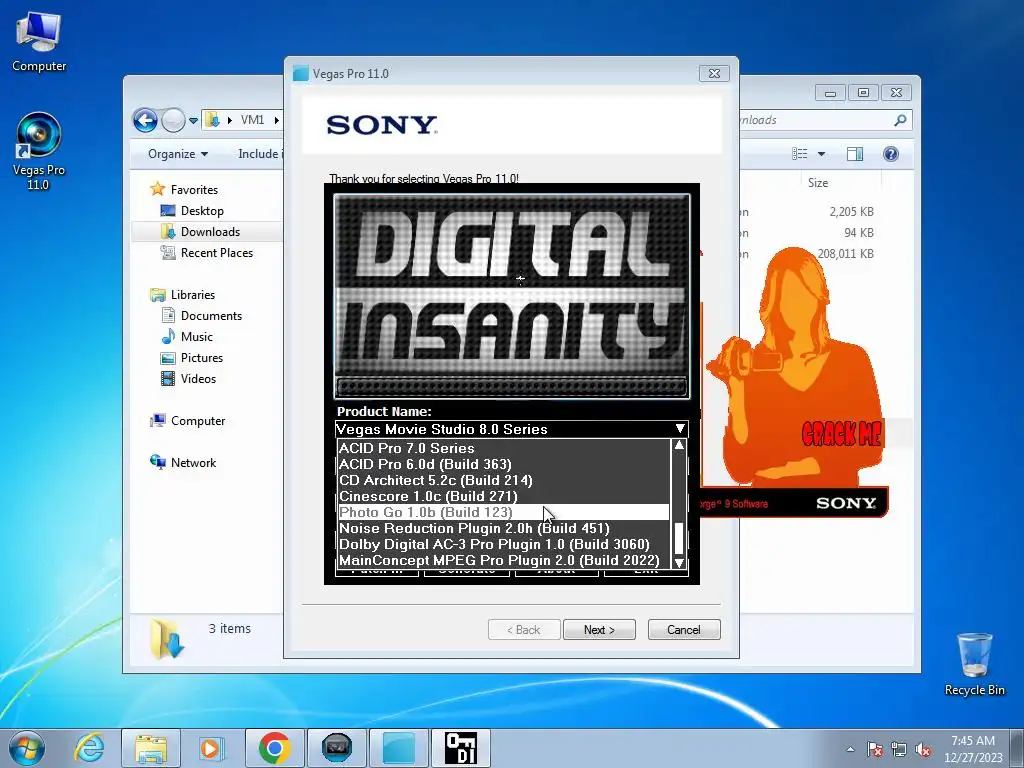Choose ACID Pro 6.0d (Build 363)
Viewport: 1024px width, 768px height.
504,464
